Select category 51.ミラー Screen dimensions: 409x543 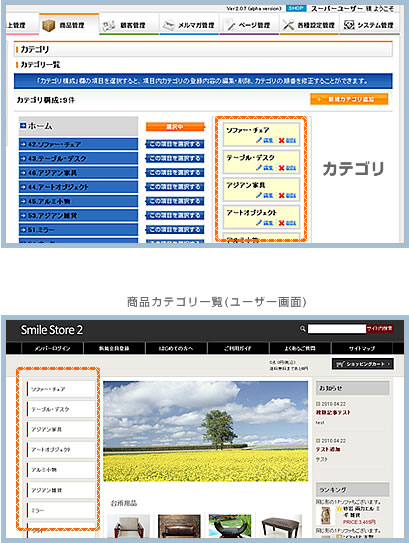(x=78, y=230)
